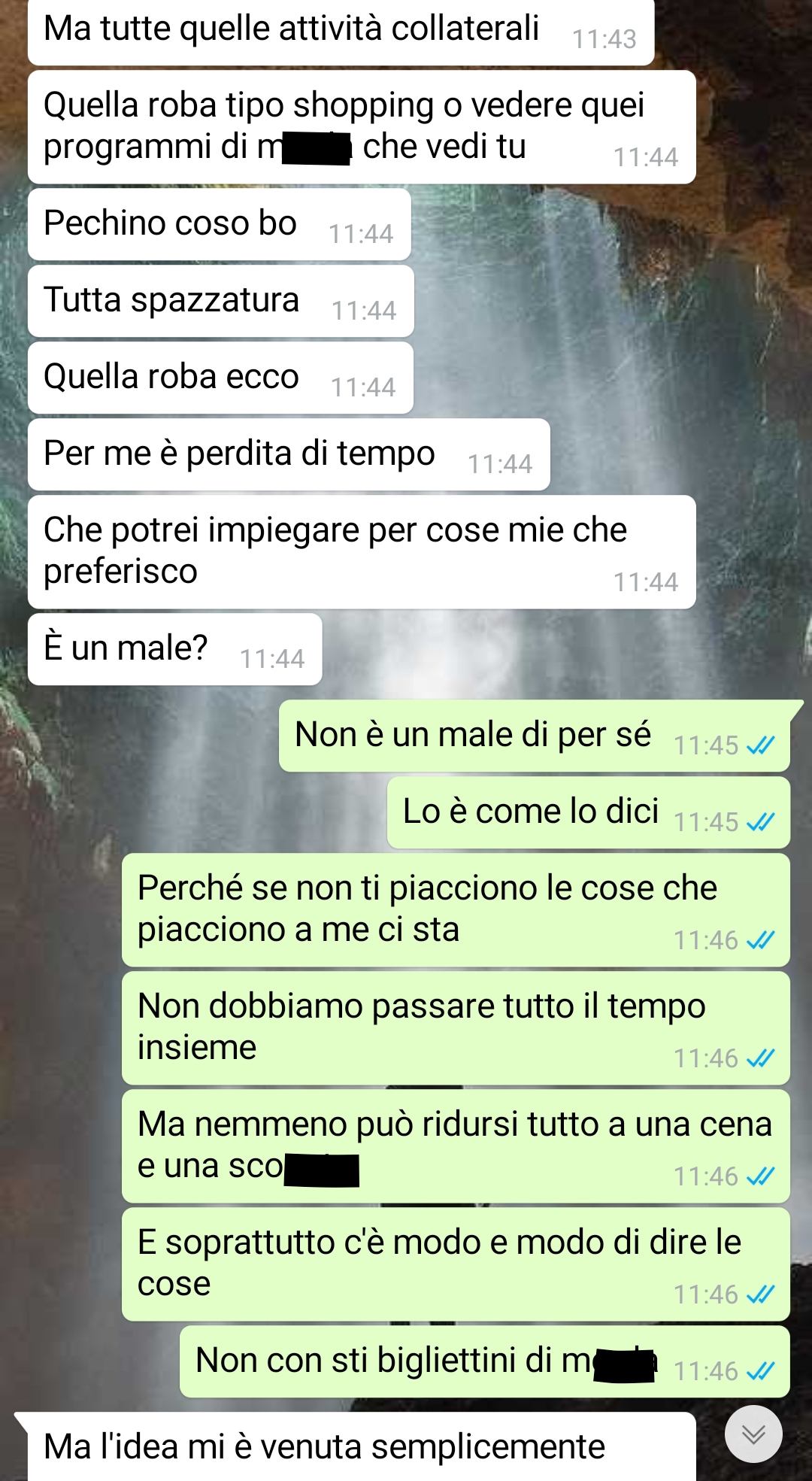Tap blue ticks on 'Non dobbiamo passare tutto il tempo'
The image size is (812, 1481).
pos(761,1058)
